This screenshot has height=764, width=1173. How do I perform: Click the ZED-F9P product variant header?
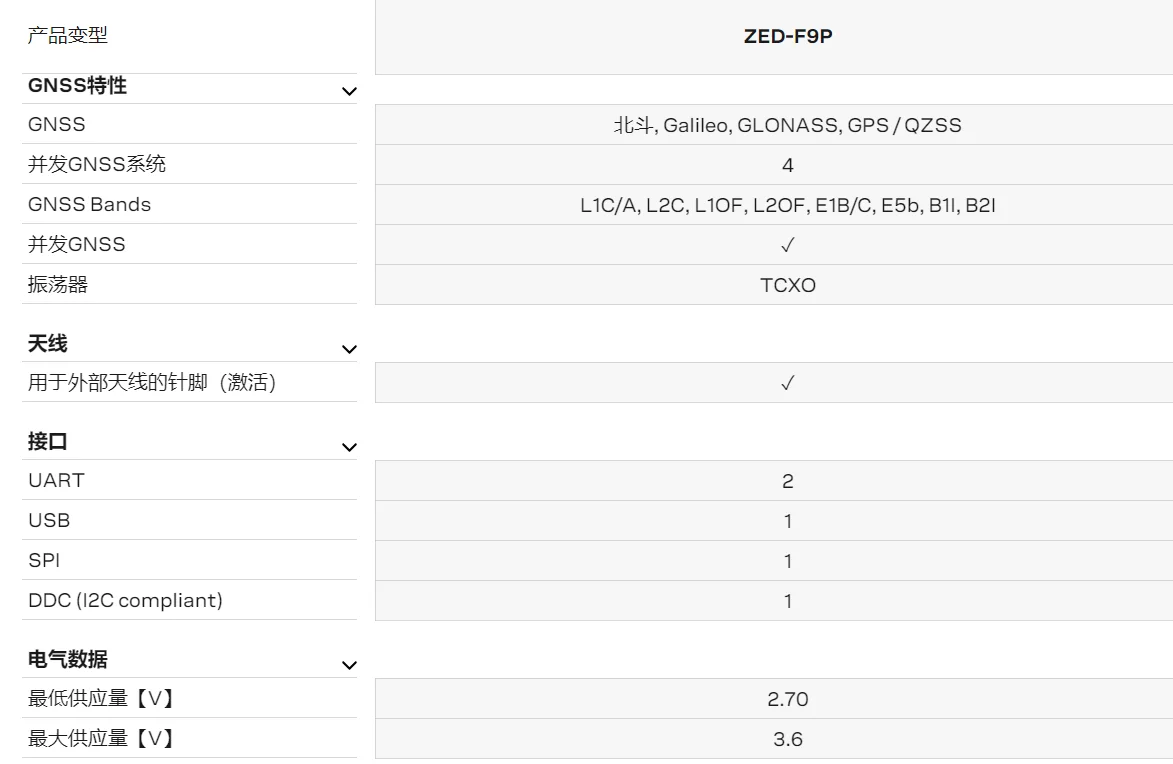click(x=788, y=37)
